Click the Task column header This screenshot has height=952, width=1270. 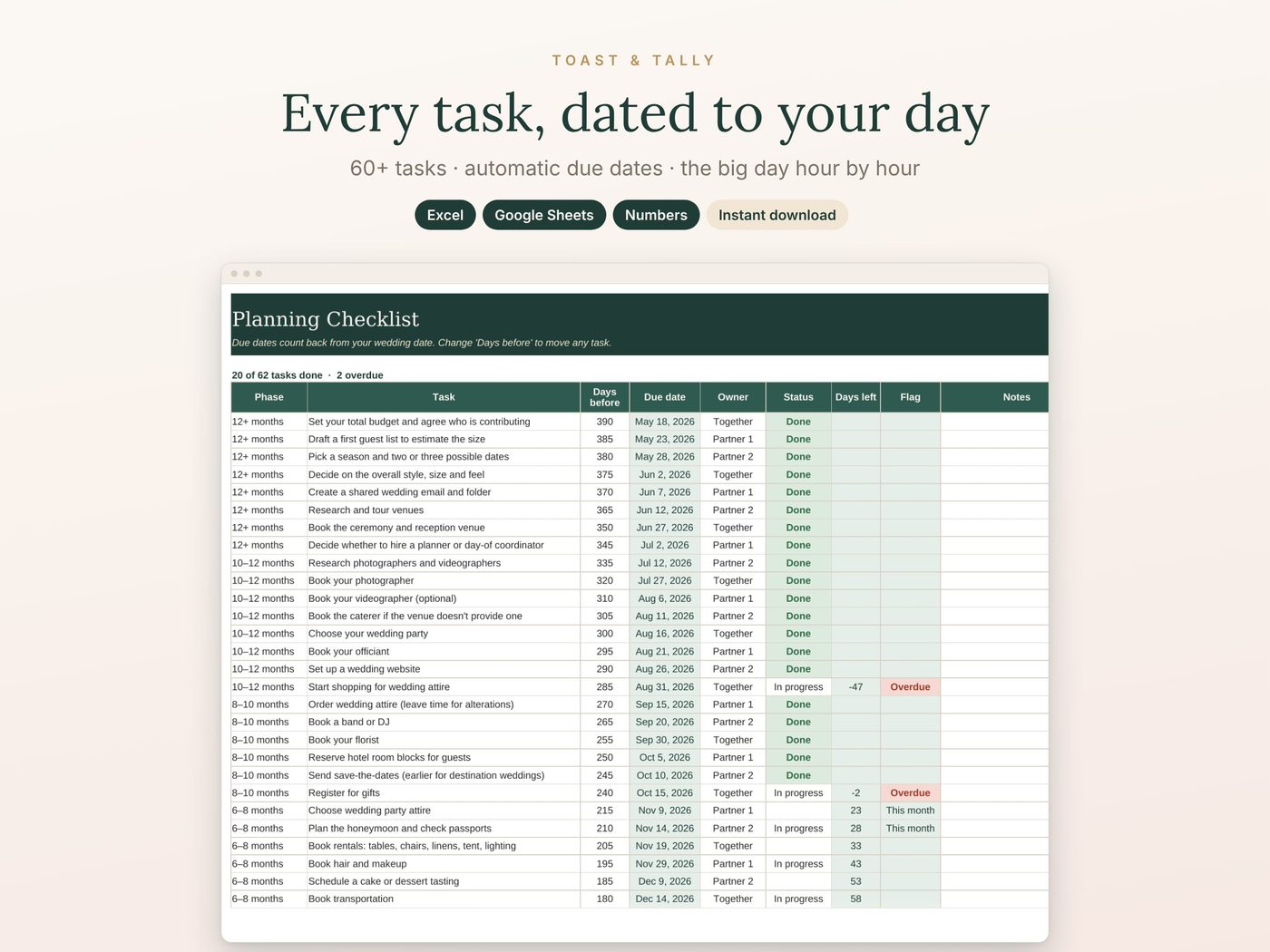click(444, 397)
